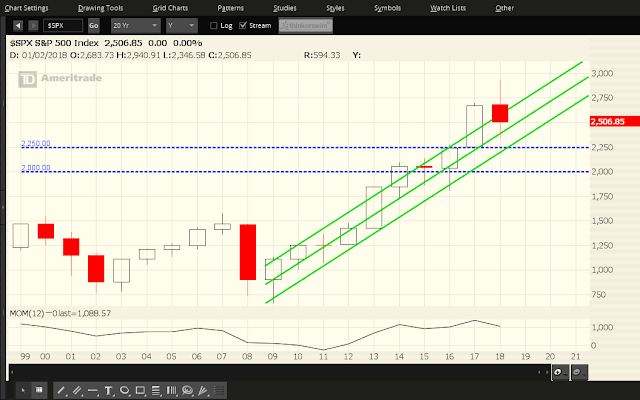
Task: Select the Fibonacci retracement lines tool
Action: (156, 391)
